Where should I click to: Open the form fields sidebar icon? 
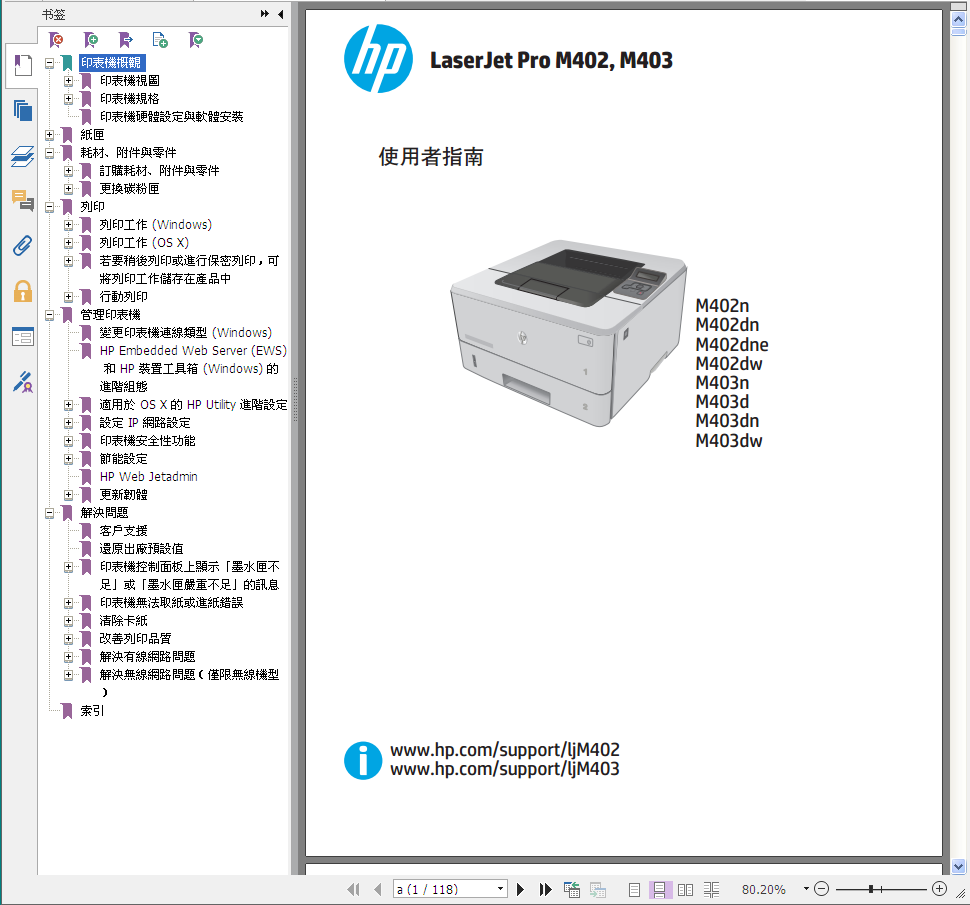coord(23,337)
